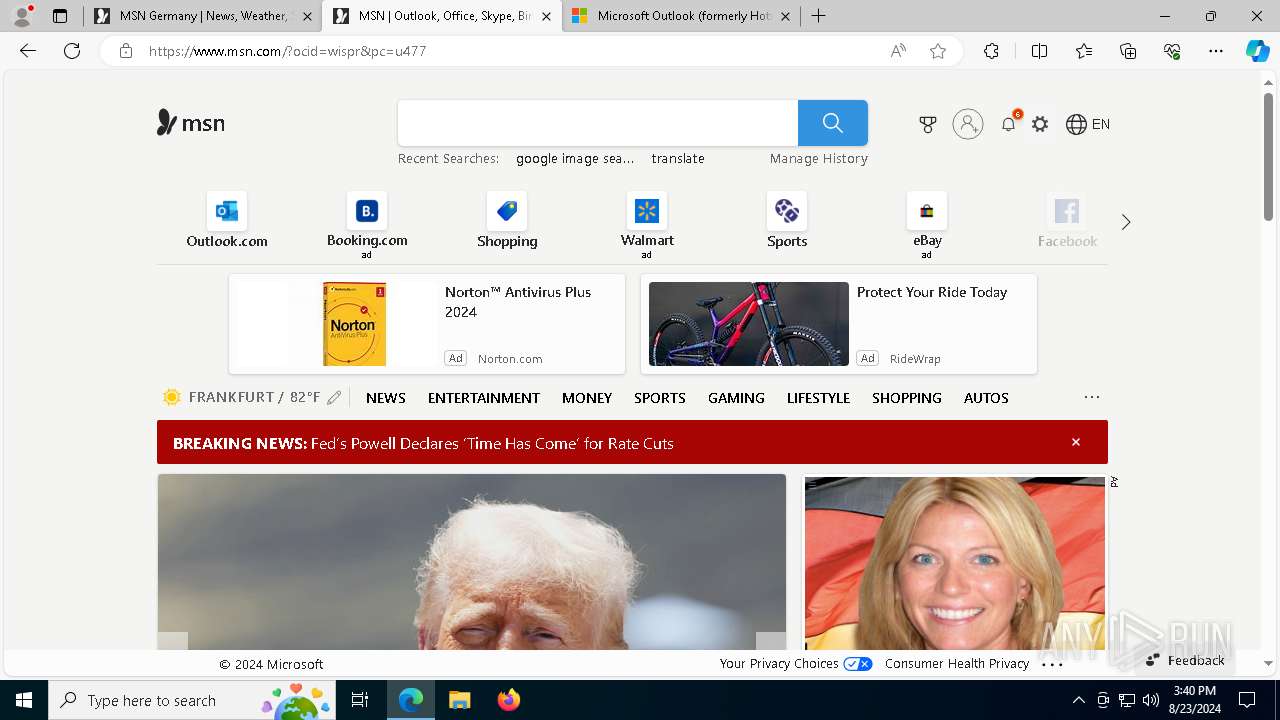The image size is (1280, 720).
Task: Select the NEWS category
Action: click(386, 398)
